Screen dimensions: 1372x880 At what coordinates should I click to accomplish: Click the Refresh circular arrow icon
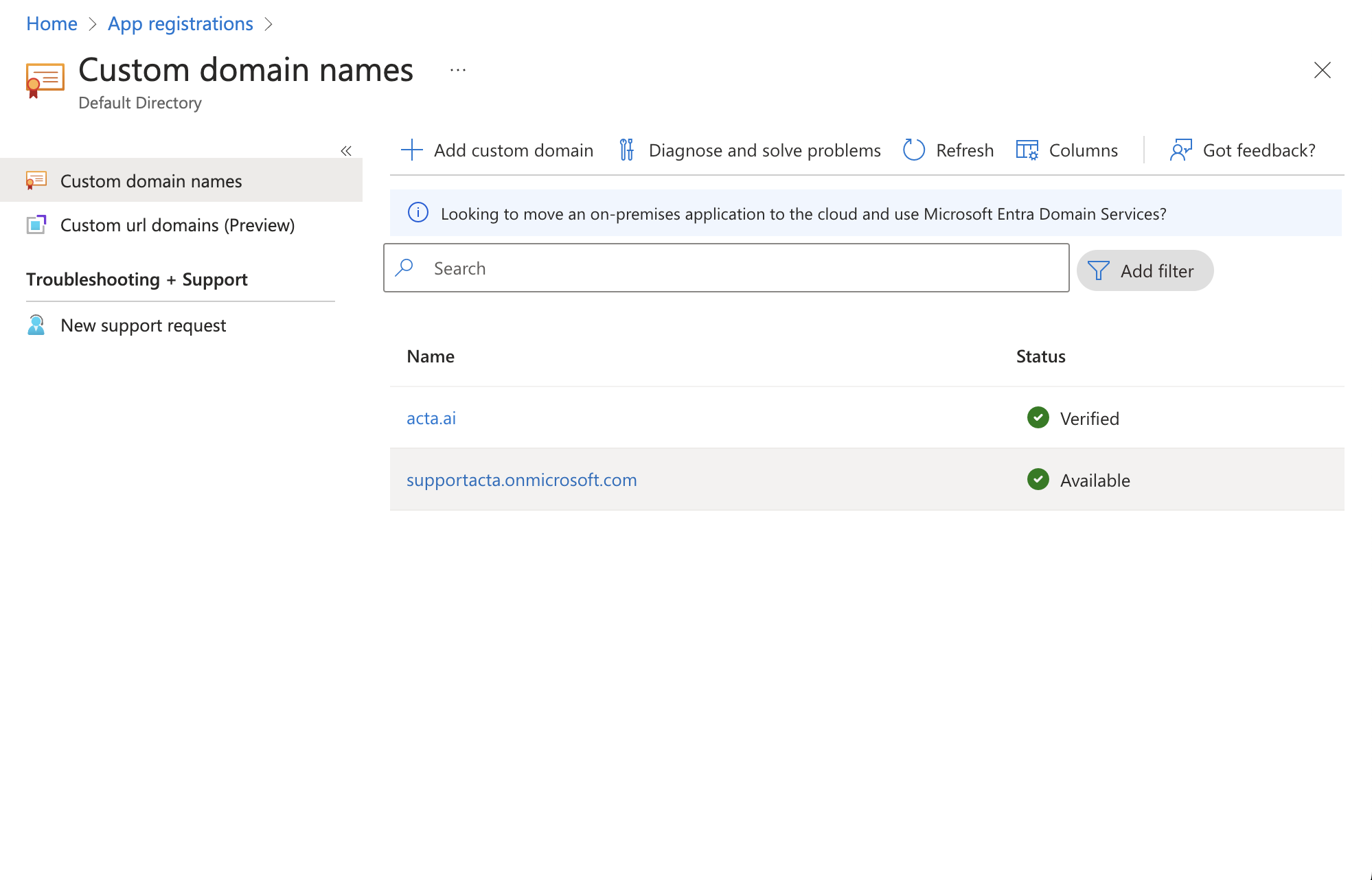click(x=914, y=150)
